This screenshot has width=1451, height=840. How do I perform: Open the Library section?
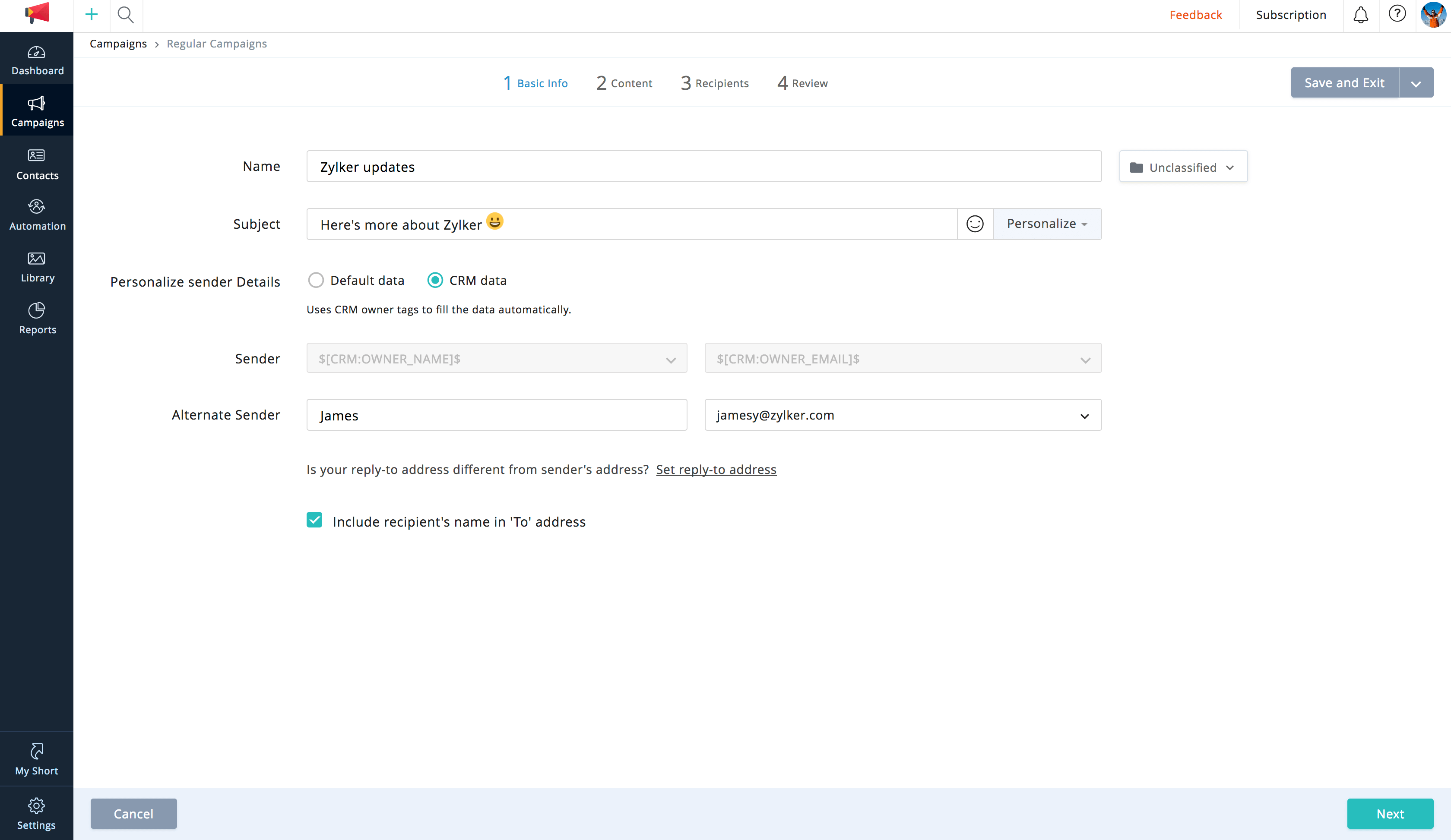coord(37,267)
